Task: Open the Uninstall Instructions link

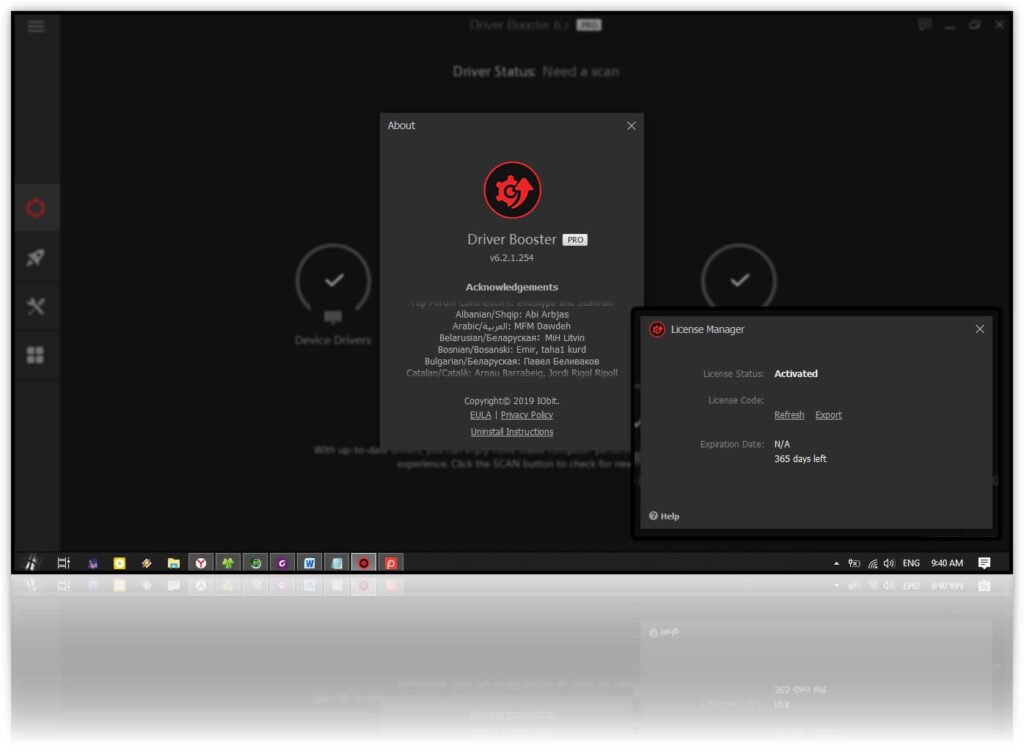Action: (x=512, y=432)
